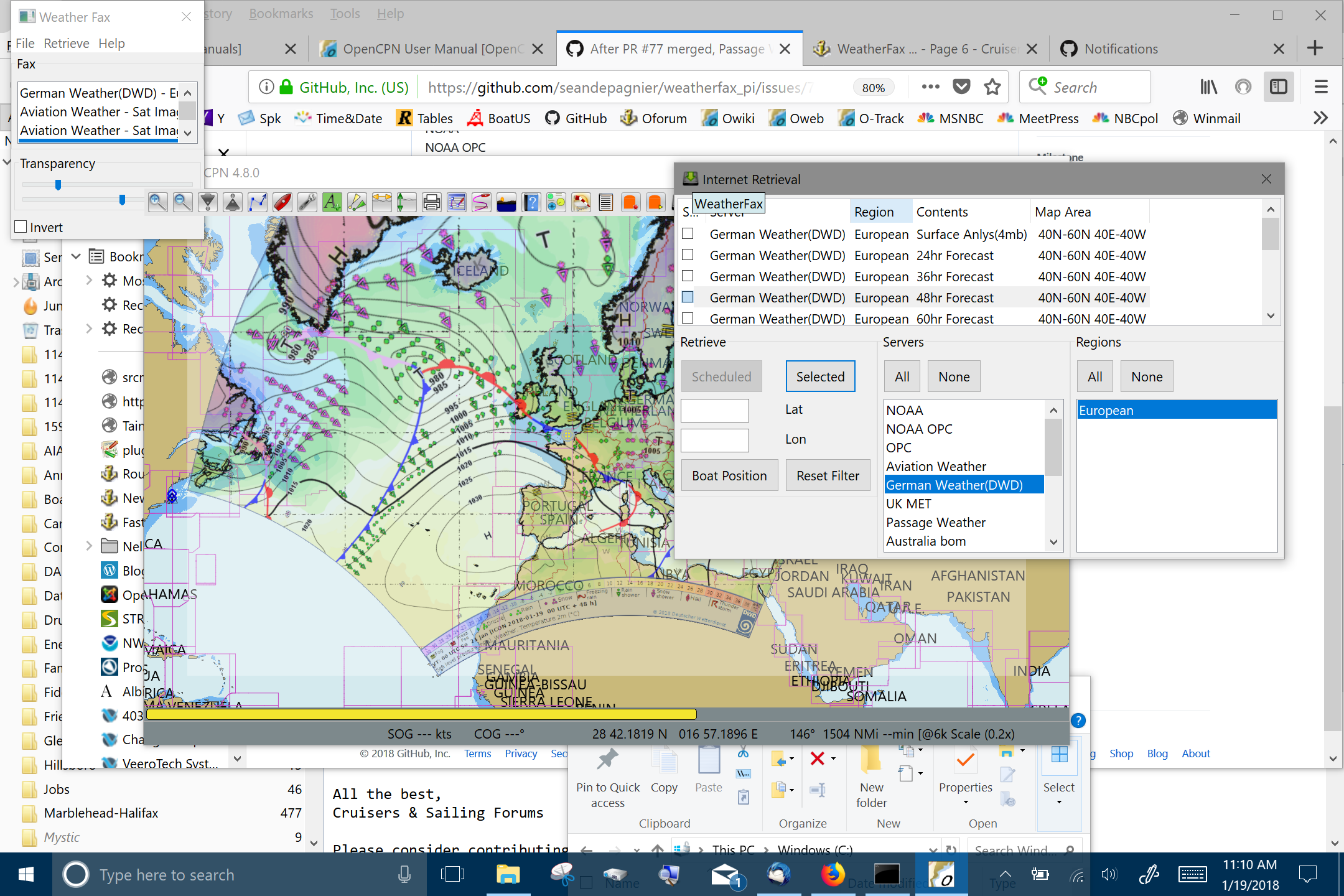Open page actions three-dot menu in address bar
The image size is (1344, 896).
pyautogui.click(x=930, y=87)
